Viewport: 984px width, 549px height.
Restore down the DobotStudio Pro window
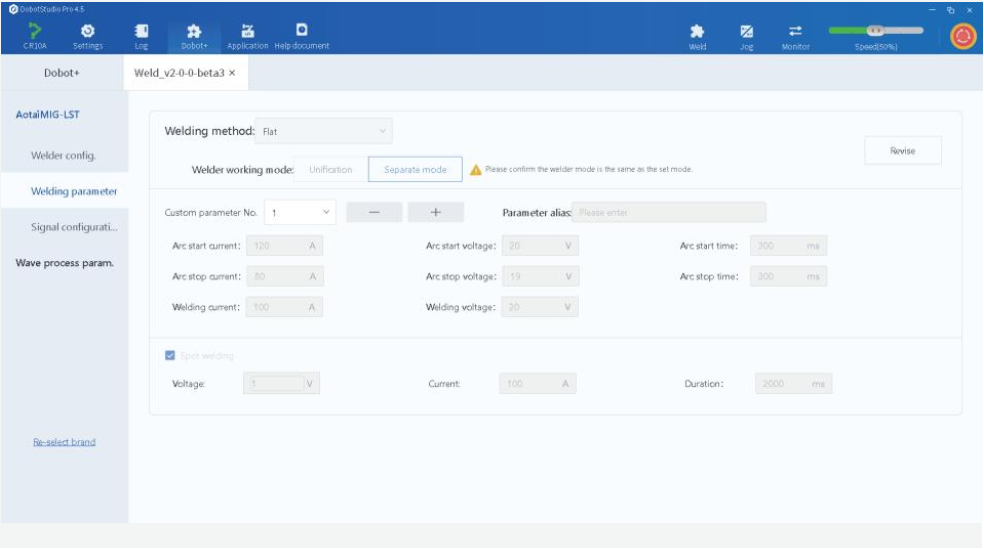coord(951,9)
